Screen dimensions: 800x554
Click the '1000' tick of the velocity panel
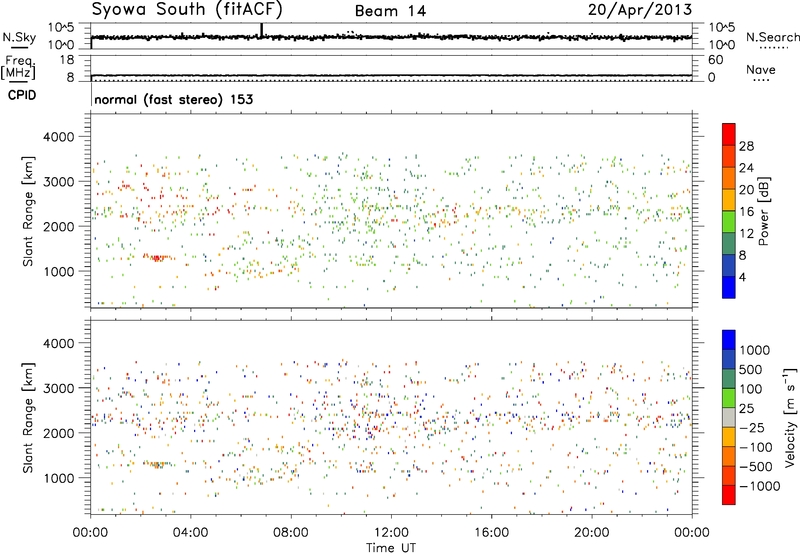coord(58,478)
